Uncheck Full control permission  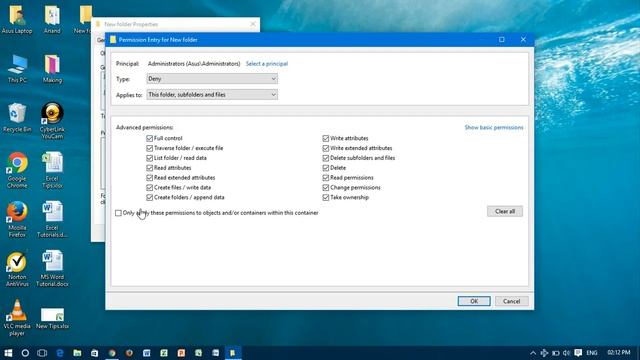(x=149, y=138)
